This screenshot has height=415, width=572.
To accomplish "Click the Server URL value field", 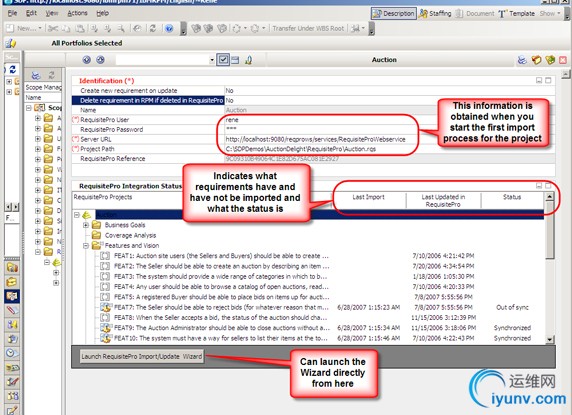I will [389, 139].
